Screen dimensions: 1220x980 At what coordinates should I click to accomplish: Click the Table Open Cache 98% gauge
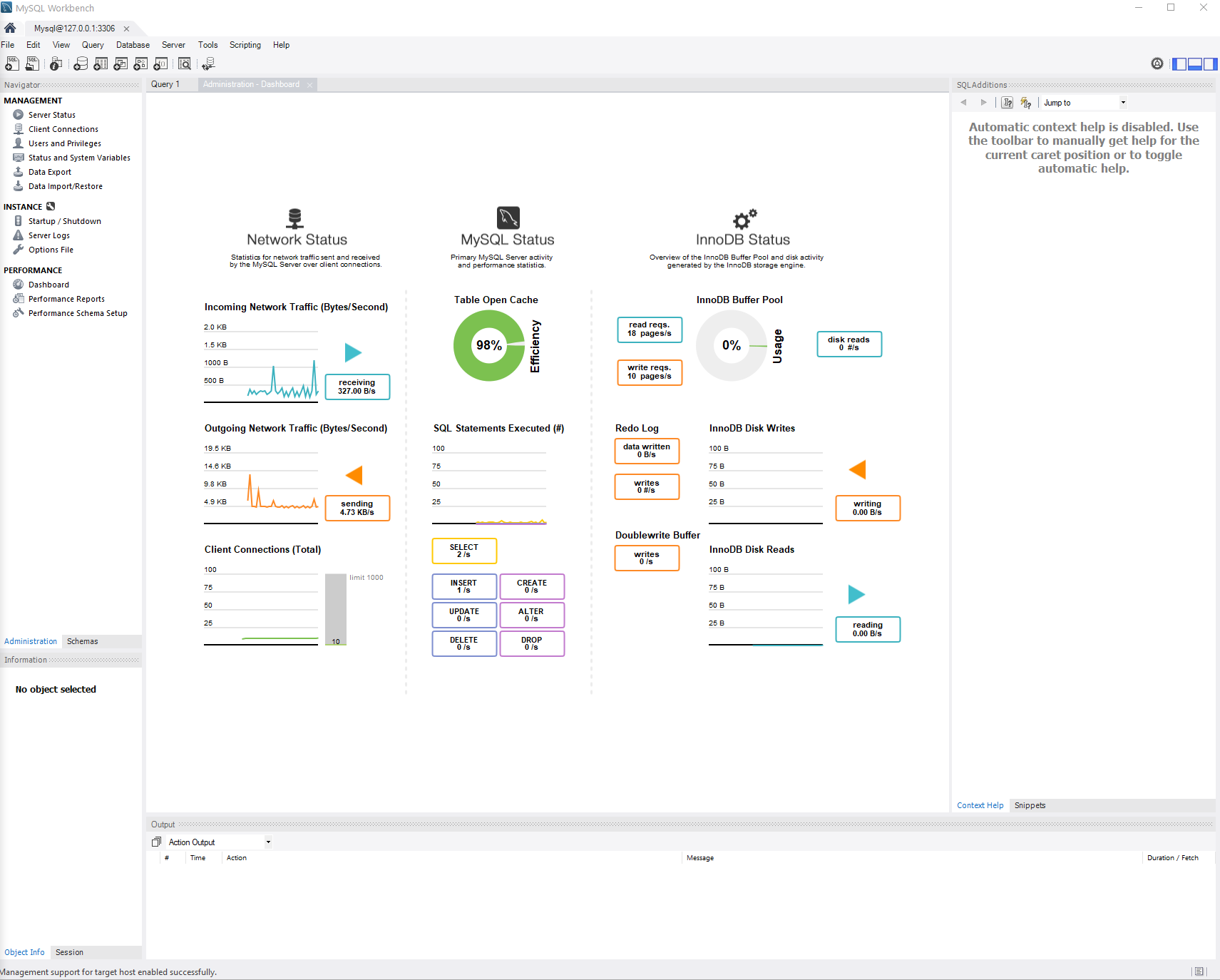pyautogui.click(x=489, y=345)
